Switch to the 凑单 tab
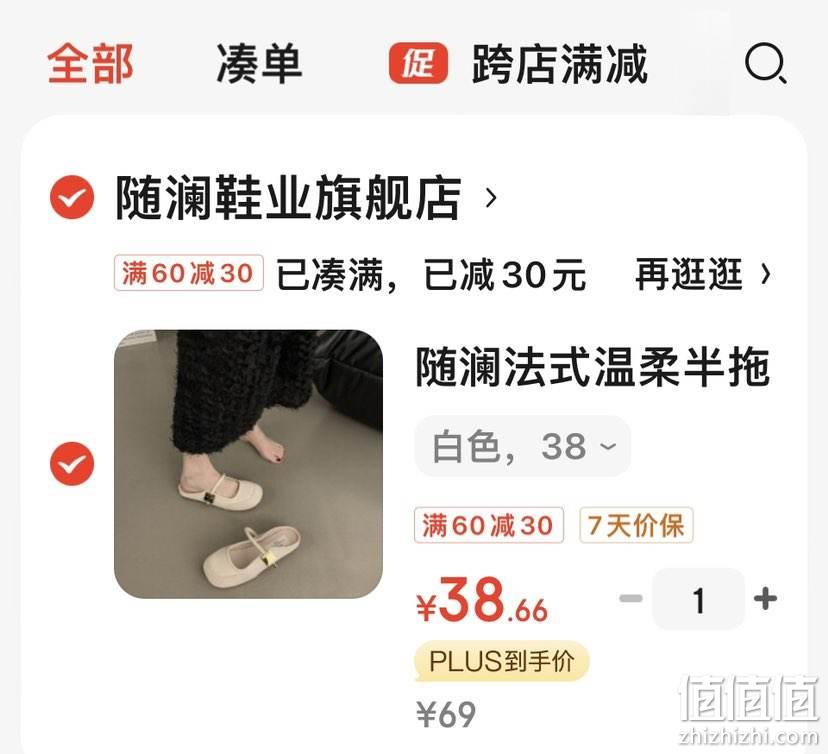The height and width of the screenshot is (754, 828). click(259, 64)
